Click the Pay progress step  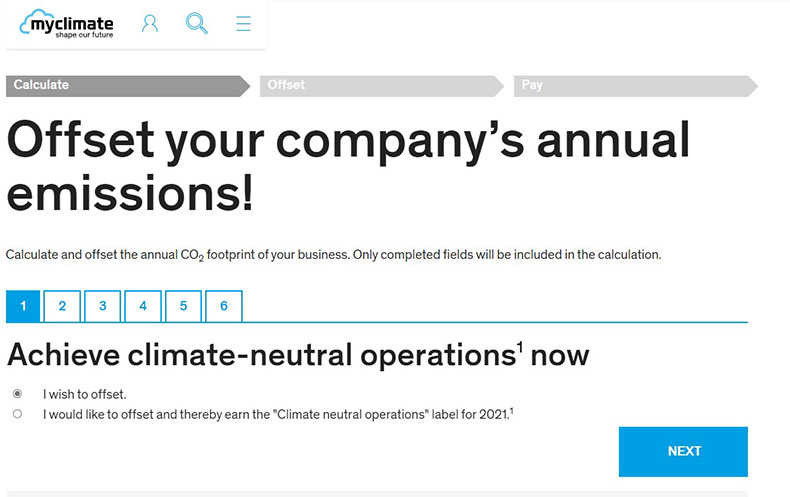click(x=636, y=86)
